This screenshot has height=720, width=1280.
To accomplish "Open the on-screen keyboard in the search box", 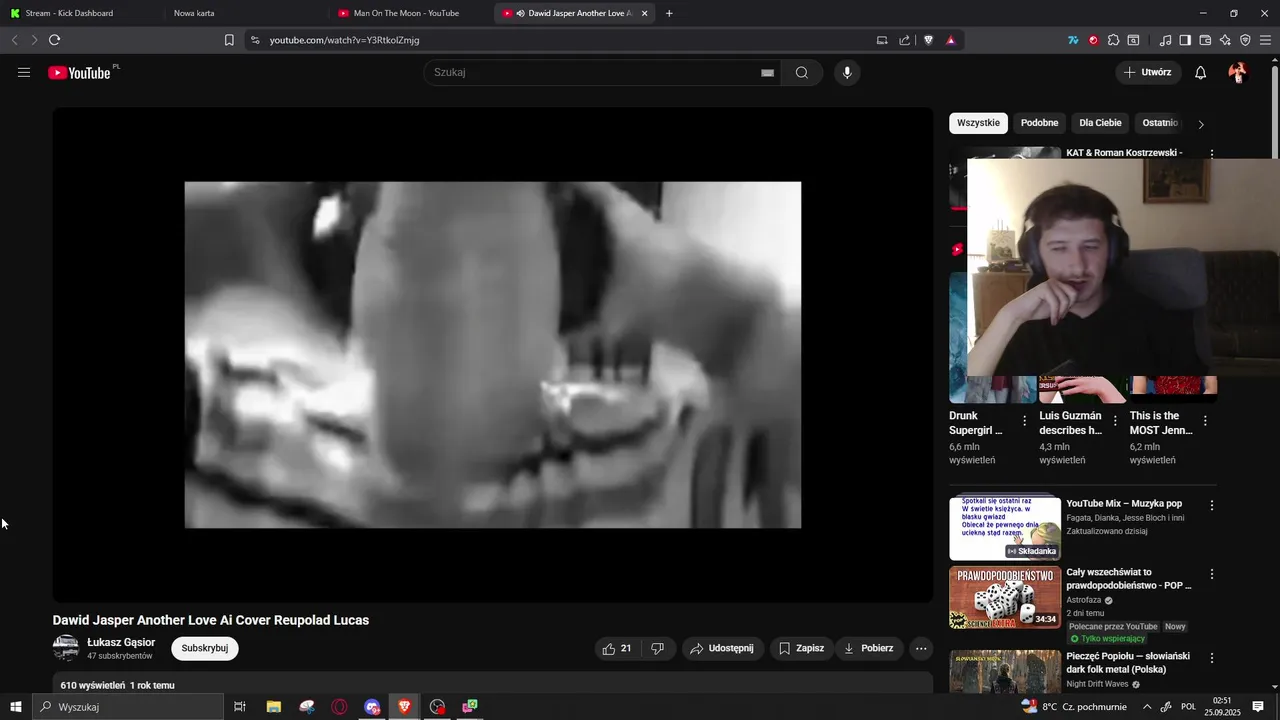I will click(767, 72).
